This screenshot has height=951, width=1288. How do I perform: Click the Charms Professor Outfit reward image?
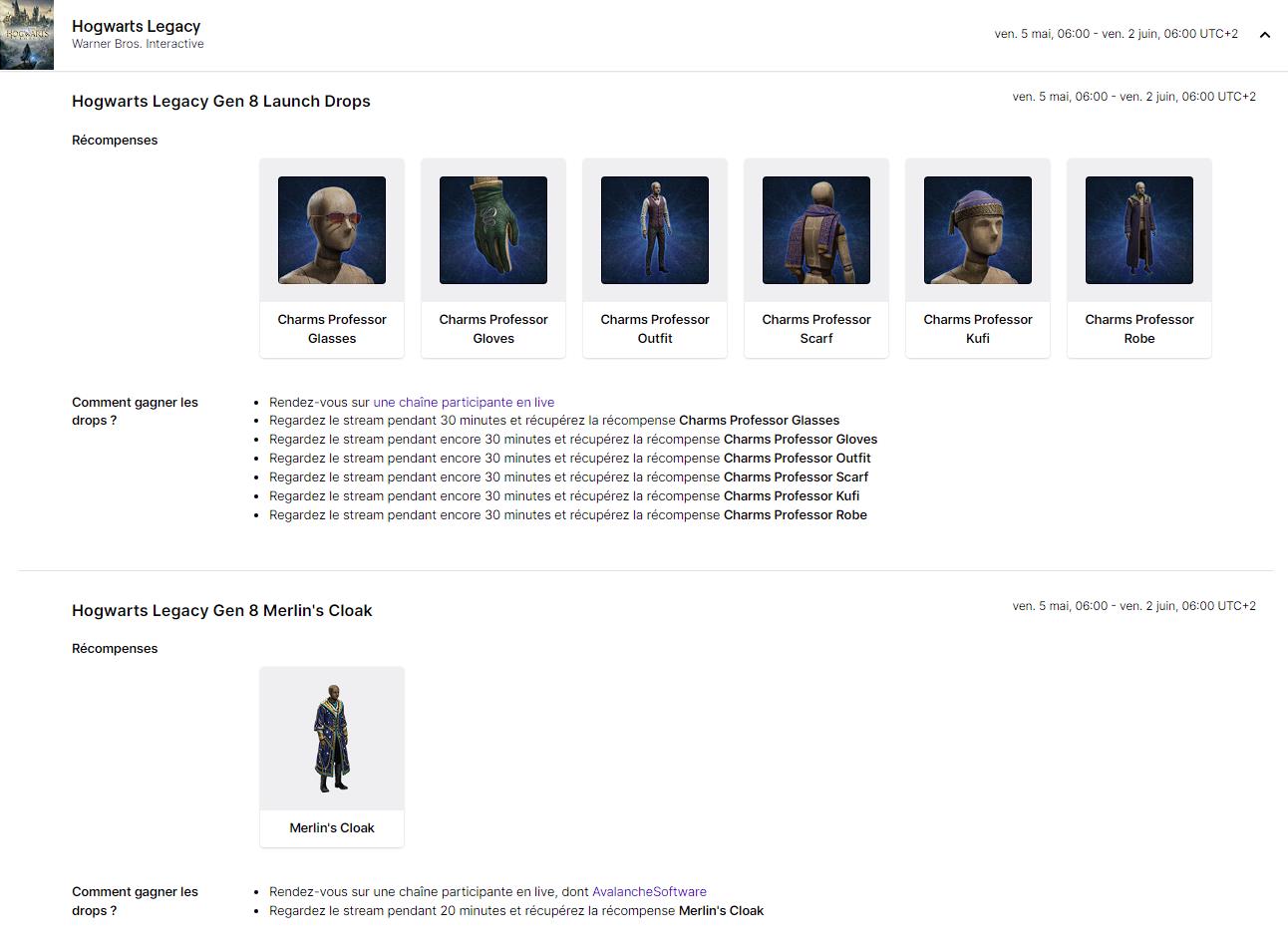pos(654,230)
